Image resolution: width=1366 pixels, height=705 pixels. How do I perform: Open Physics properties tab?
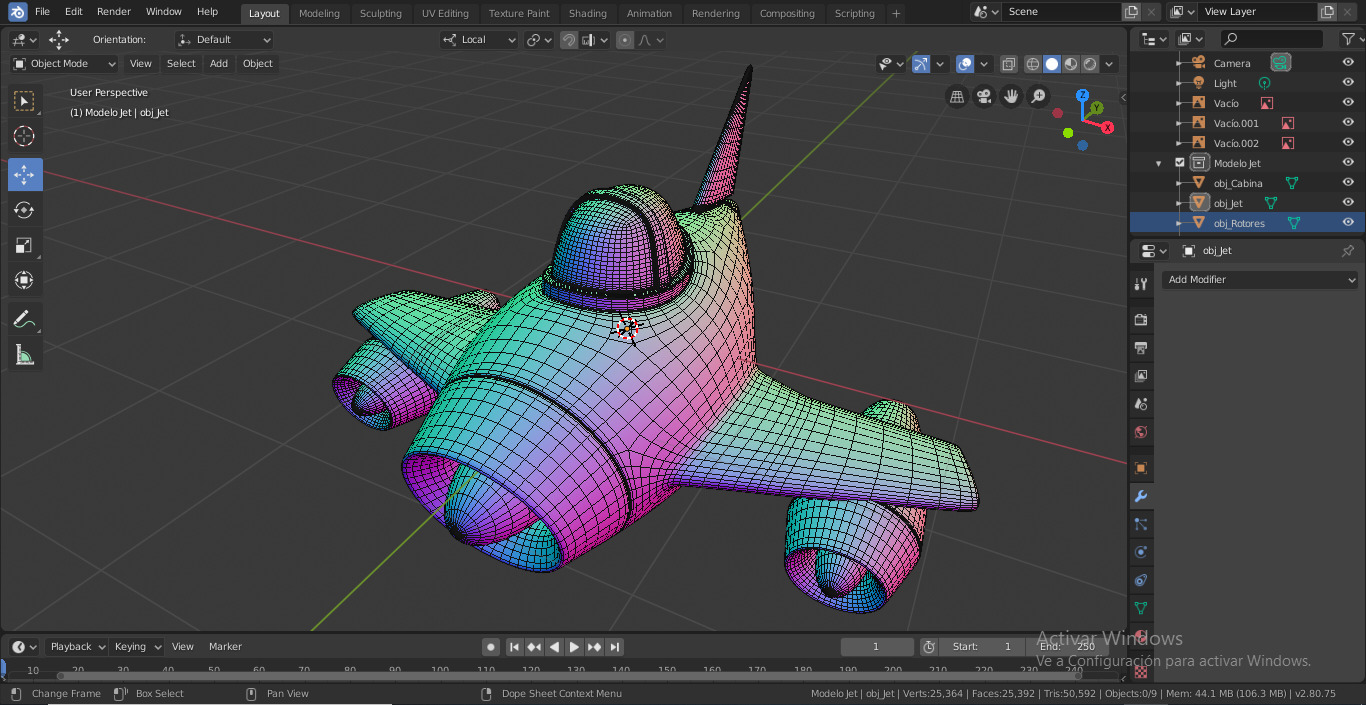tap(1141, 552)
